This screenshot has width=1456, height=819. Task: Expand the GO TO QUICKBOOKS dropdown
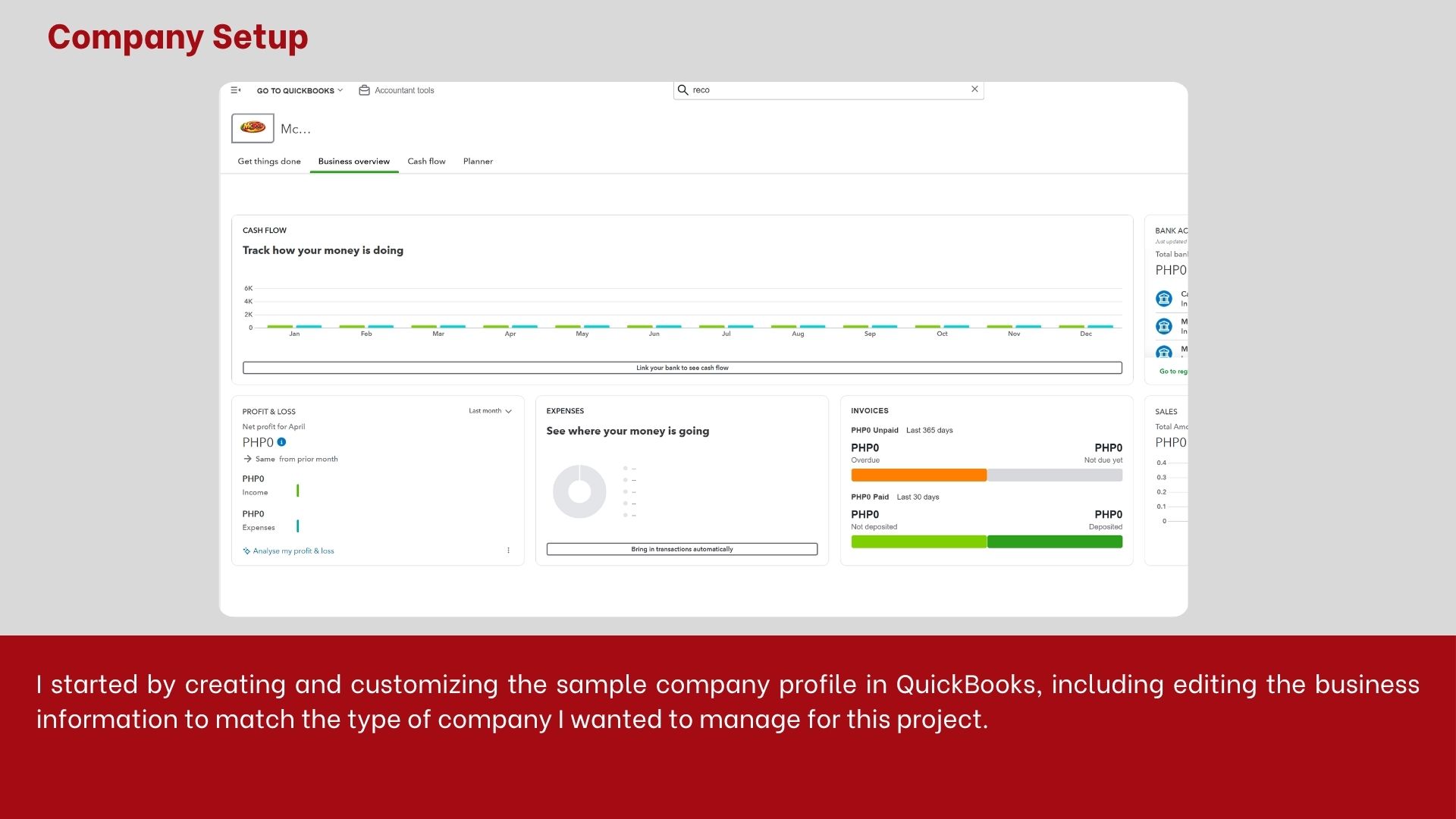pos(300,90)
